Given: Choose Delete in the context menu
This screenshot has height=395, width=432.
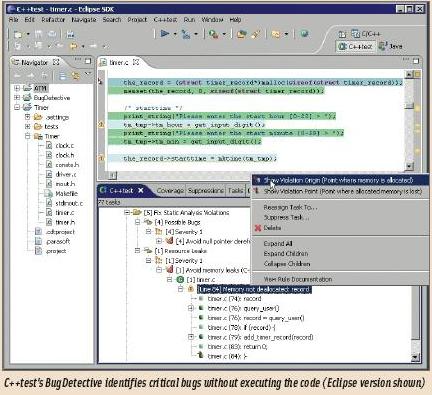Looking at the screenshot, I should [x=272, y=228].
